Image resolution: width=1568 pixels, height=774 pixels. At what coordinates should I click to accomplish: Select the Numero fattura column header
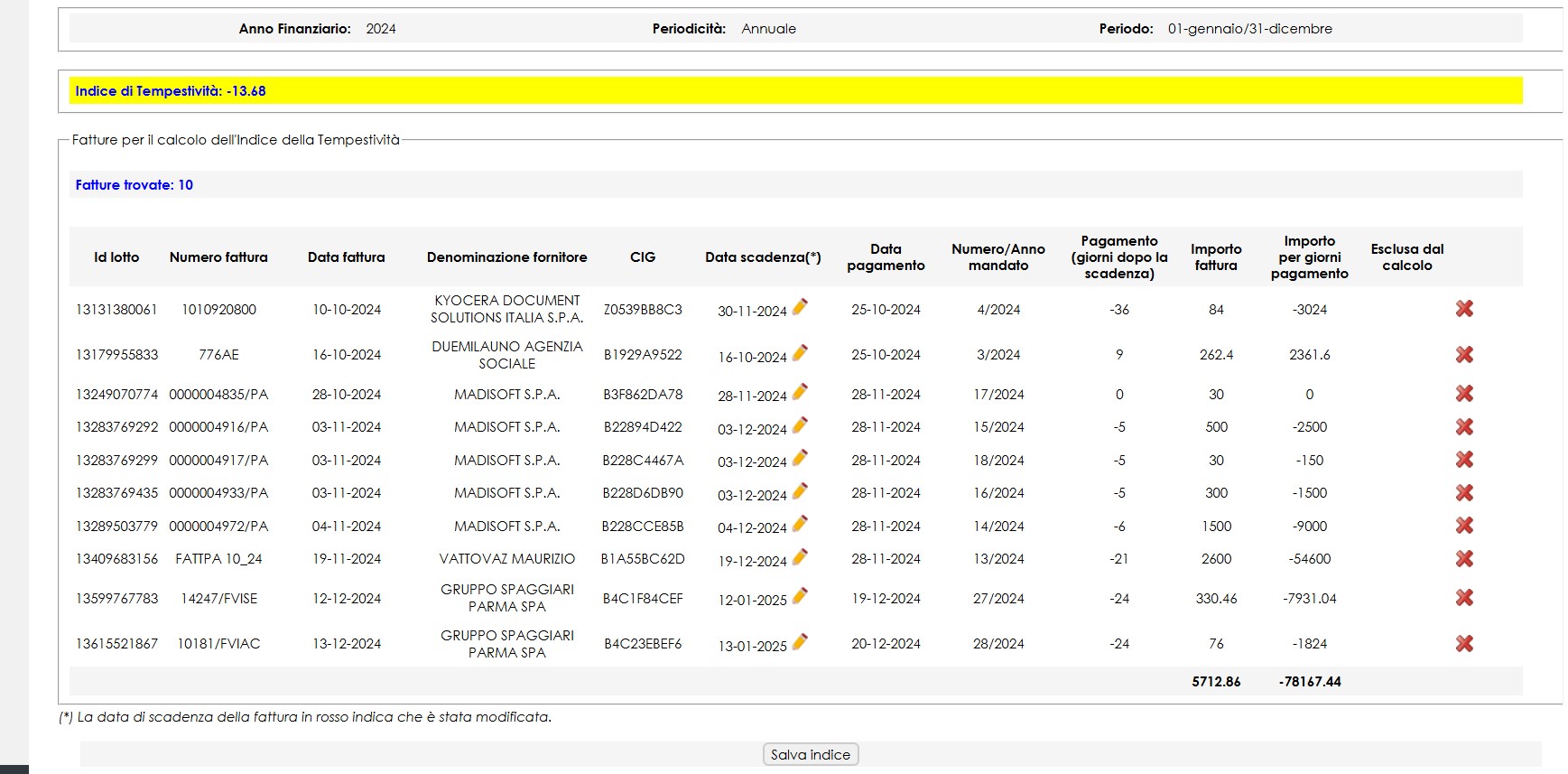tap(218, 257)
